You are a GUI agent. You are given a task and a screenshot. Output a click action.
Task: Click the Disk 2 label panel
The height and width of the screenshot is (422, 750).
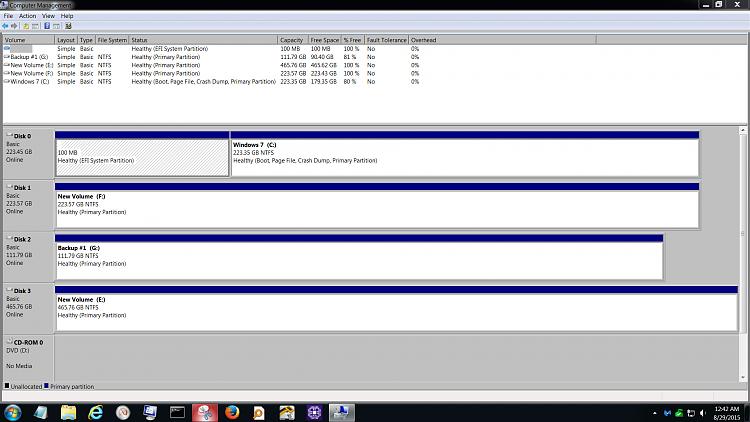tap(29, 256)
